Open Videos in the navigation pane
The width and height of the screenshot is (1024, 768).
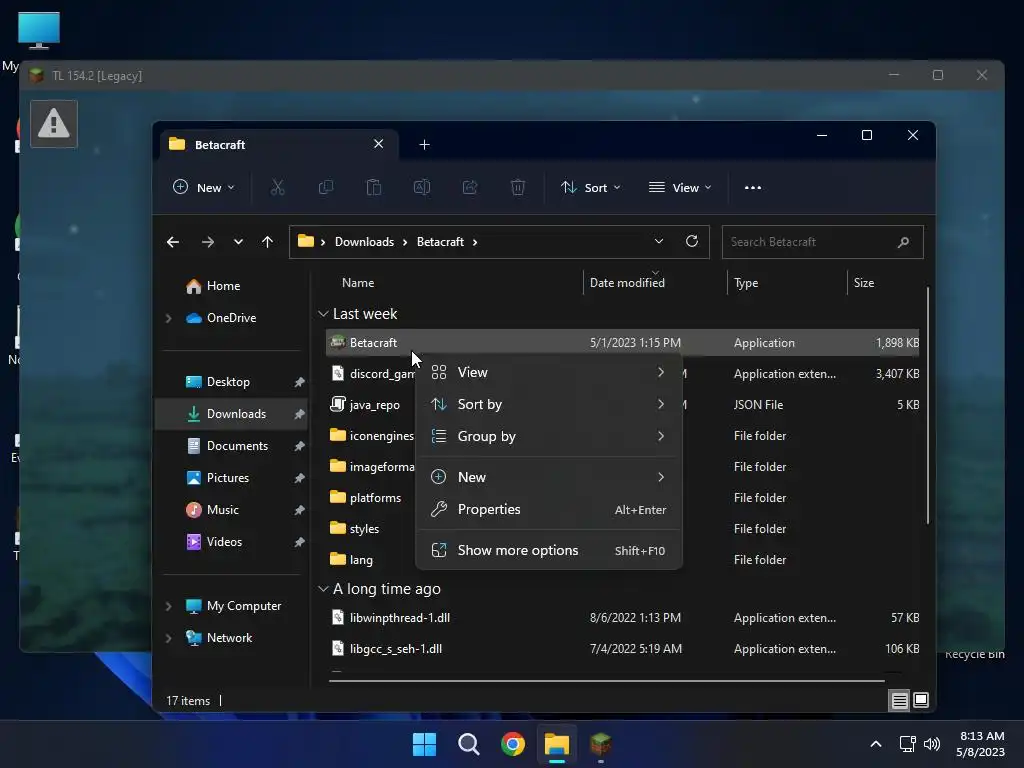(x=224, y=542)
